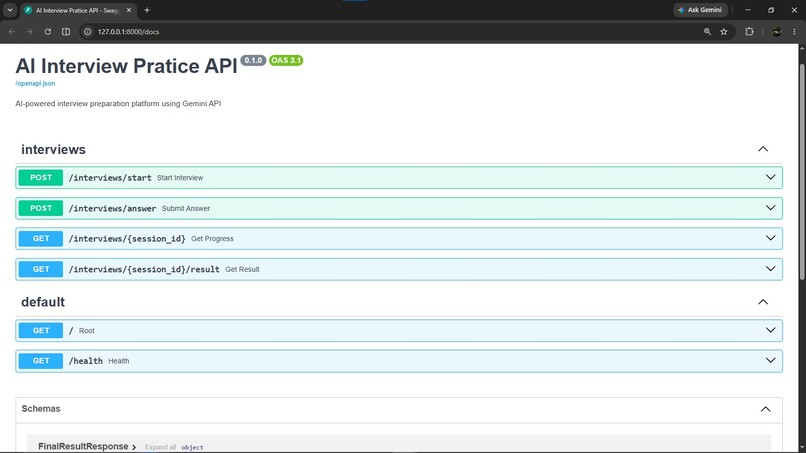The height and width of the screenshot is (453, 806).
Task: Click the description mentioning Gemini API
Action: tap(118, 104)
